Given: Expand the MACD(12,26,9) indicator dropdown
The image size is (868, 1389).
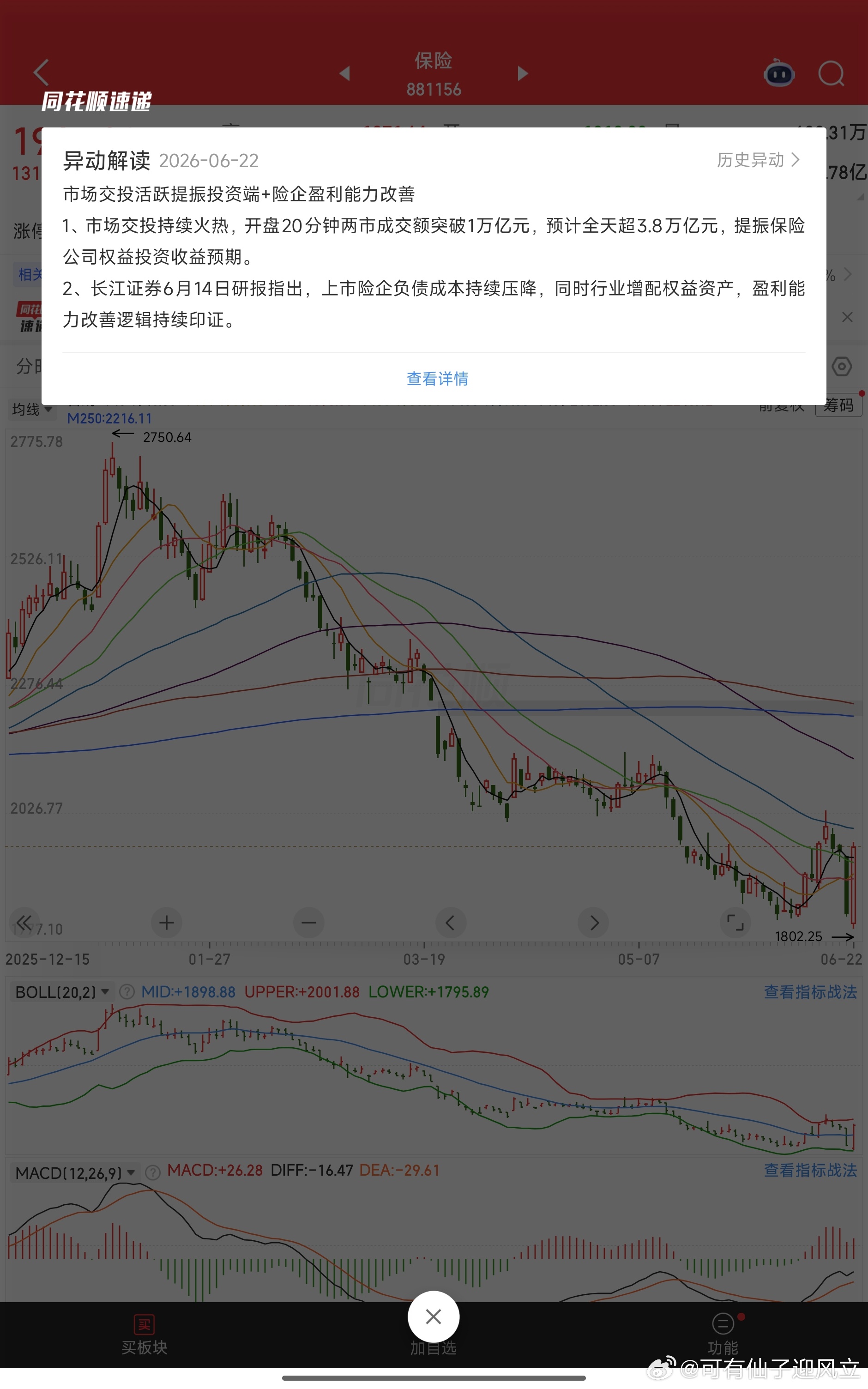Looking at the screenshot, I should (75, 1172).
